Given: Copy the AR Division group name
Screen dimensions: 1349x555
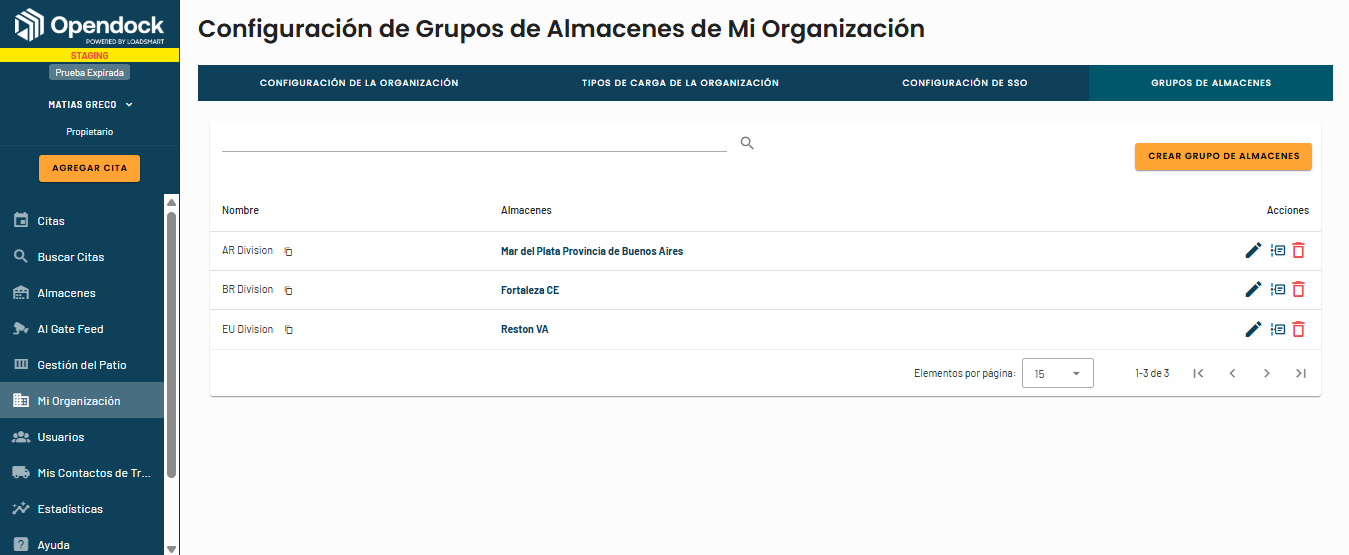Looking at the screenshot, I should [x=288, y=251].
